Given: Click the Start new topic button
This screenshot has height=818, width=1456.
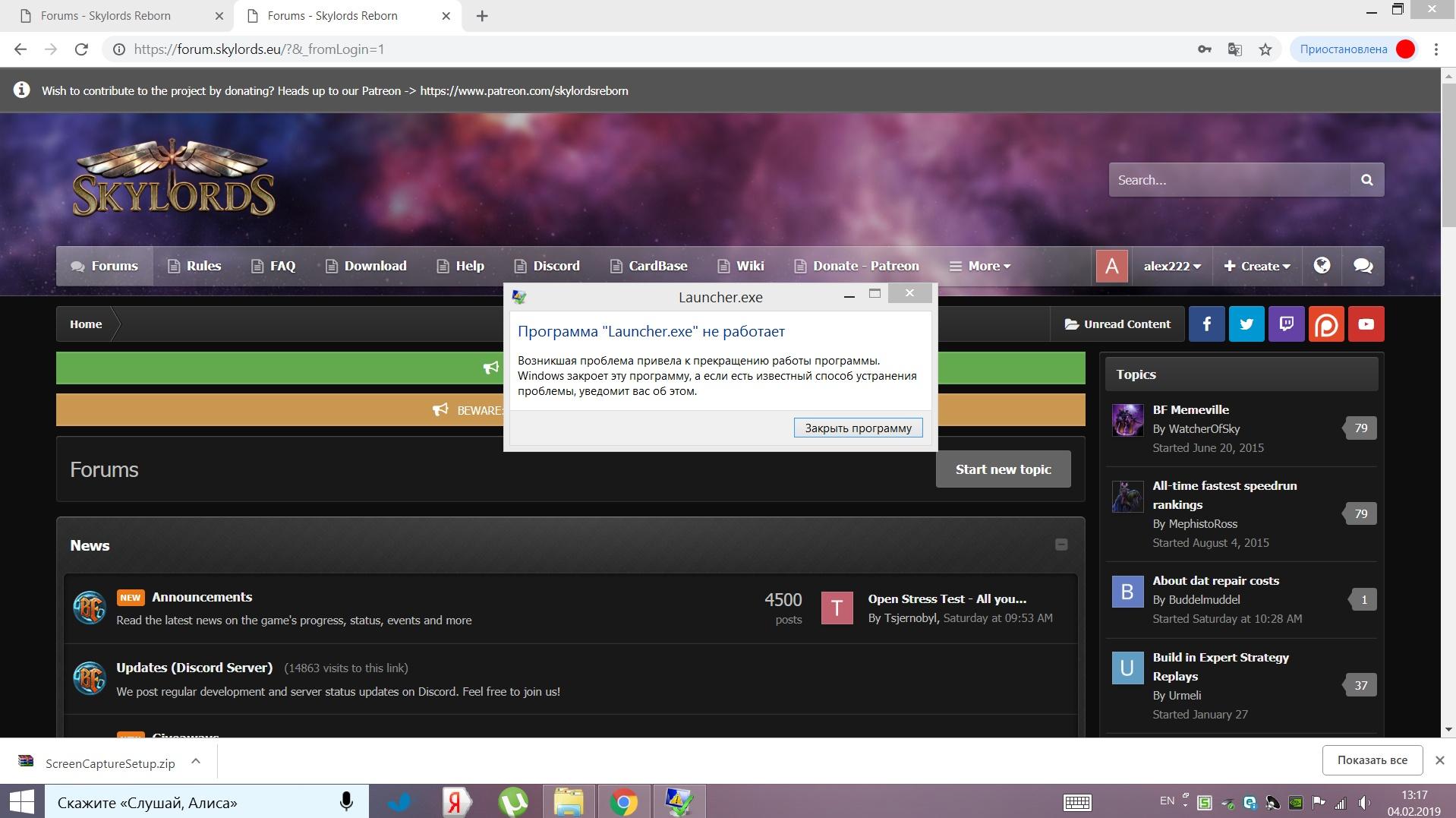Looking at the screenshot, I should click(x=1003, y=469).
